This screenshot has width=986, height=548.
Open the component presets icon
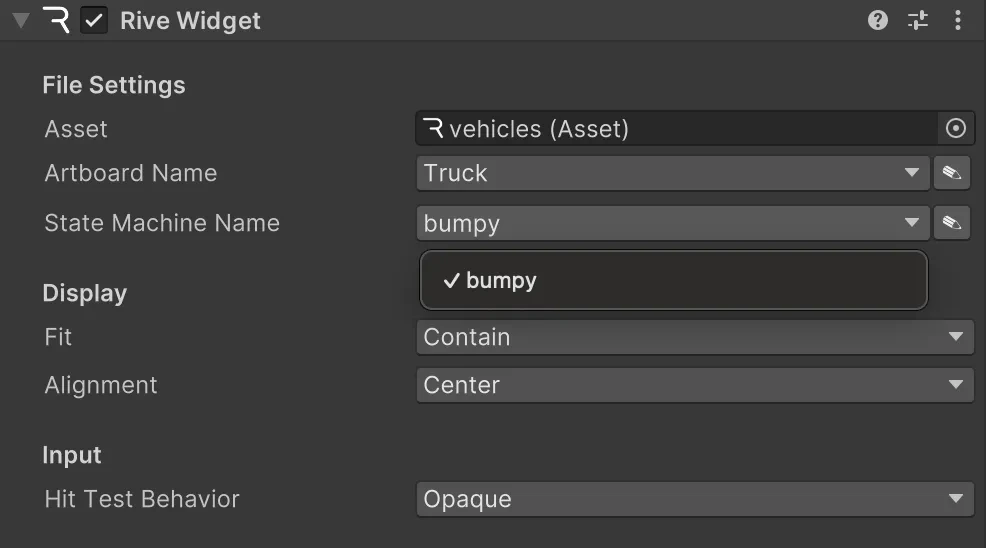918,20
